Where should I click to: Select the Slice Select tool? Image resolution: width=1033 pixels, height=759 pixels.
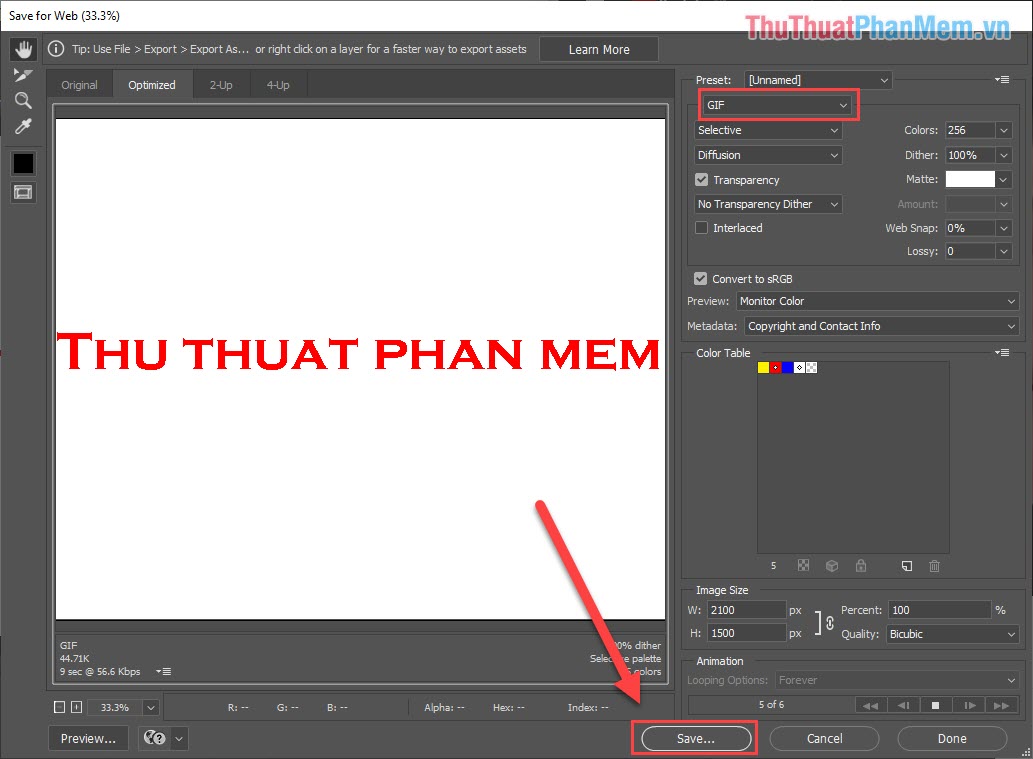point(23,74)
